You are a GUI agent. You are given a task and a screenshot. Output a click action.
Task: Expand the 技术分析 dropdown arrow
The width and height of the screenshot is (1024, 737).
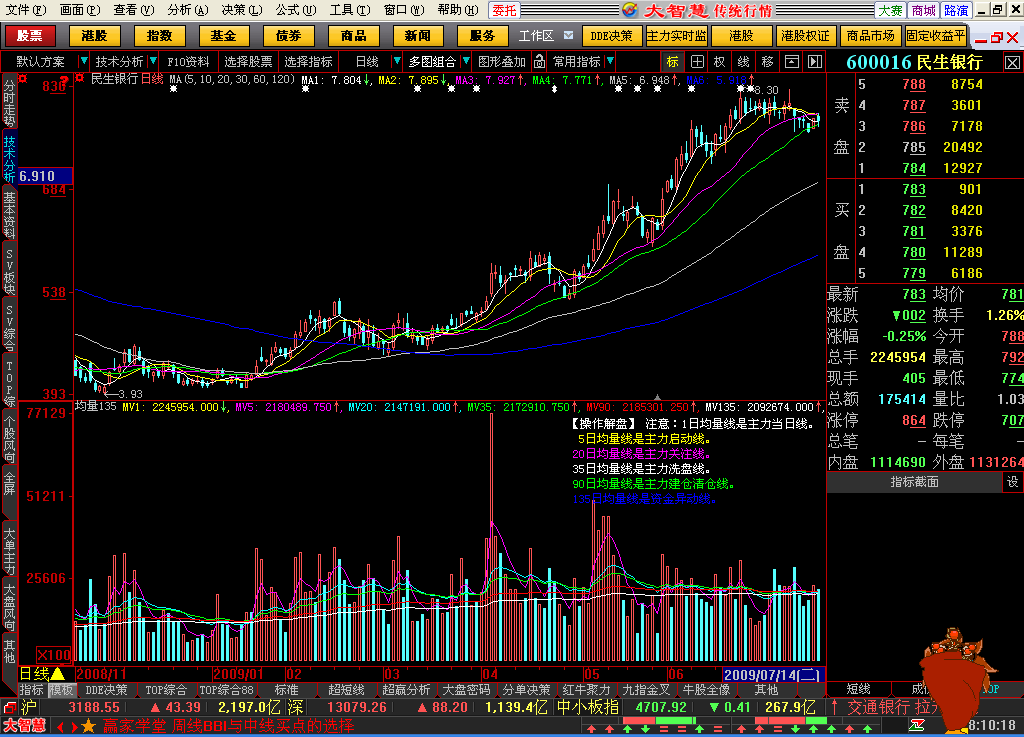tap(153, 61)
